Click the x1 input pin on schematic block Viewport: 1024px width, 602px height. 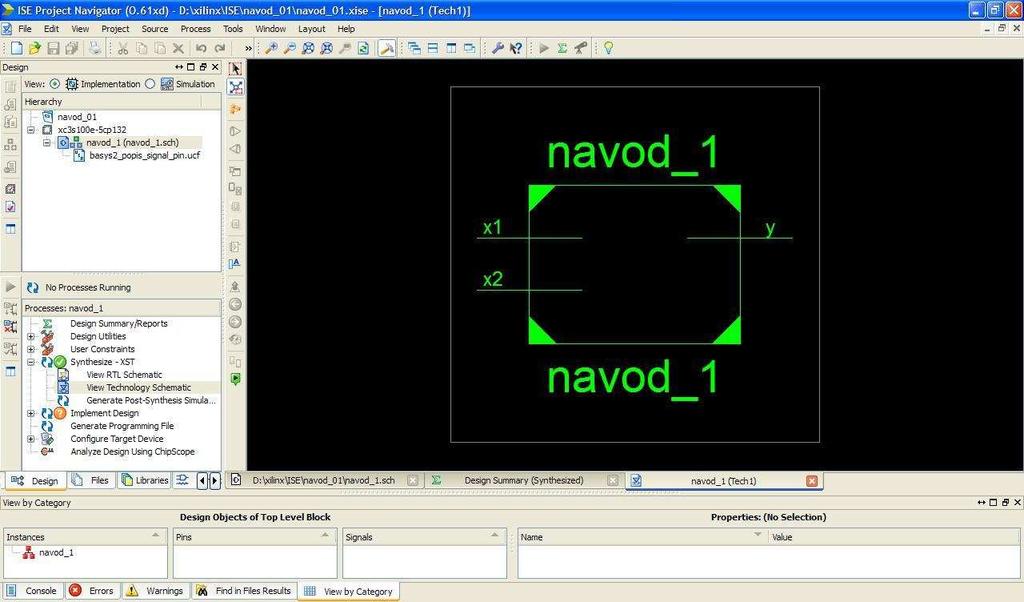click(x=529, y=238)
